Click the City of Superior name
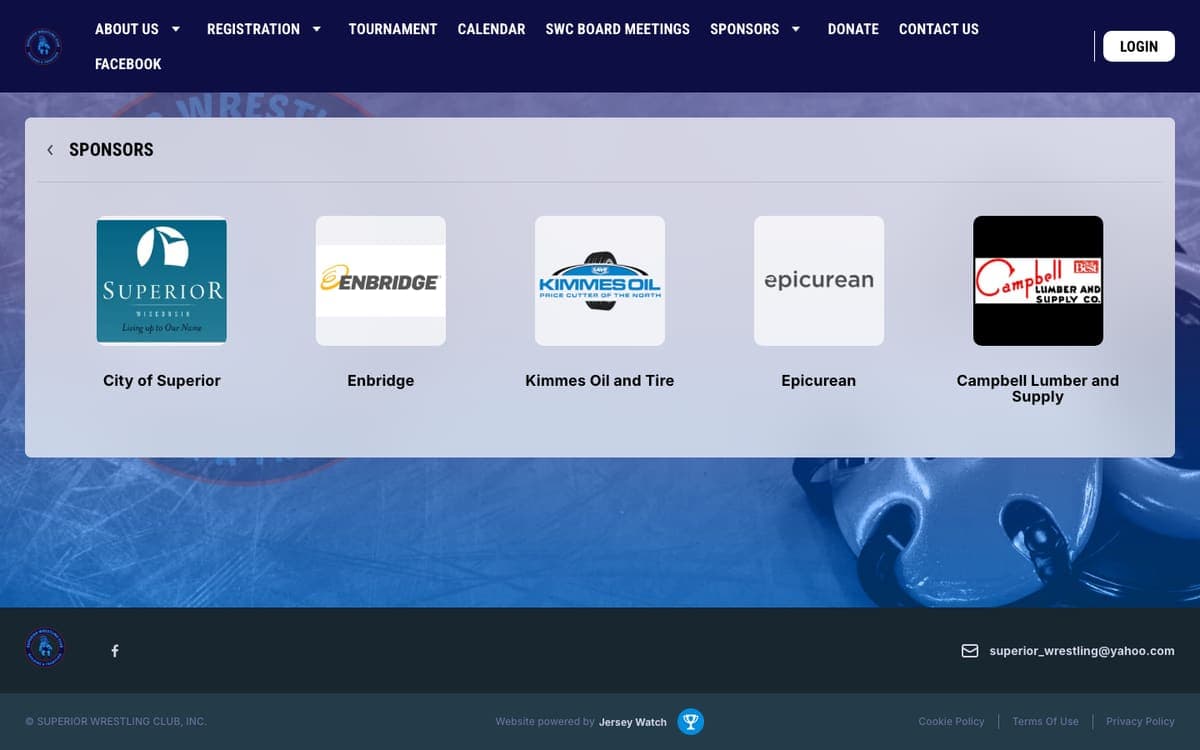The width and height of the screenshot is (1200, 750). 162,381
